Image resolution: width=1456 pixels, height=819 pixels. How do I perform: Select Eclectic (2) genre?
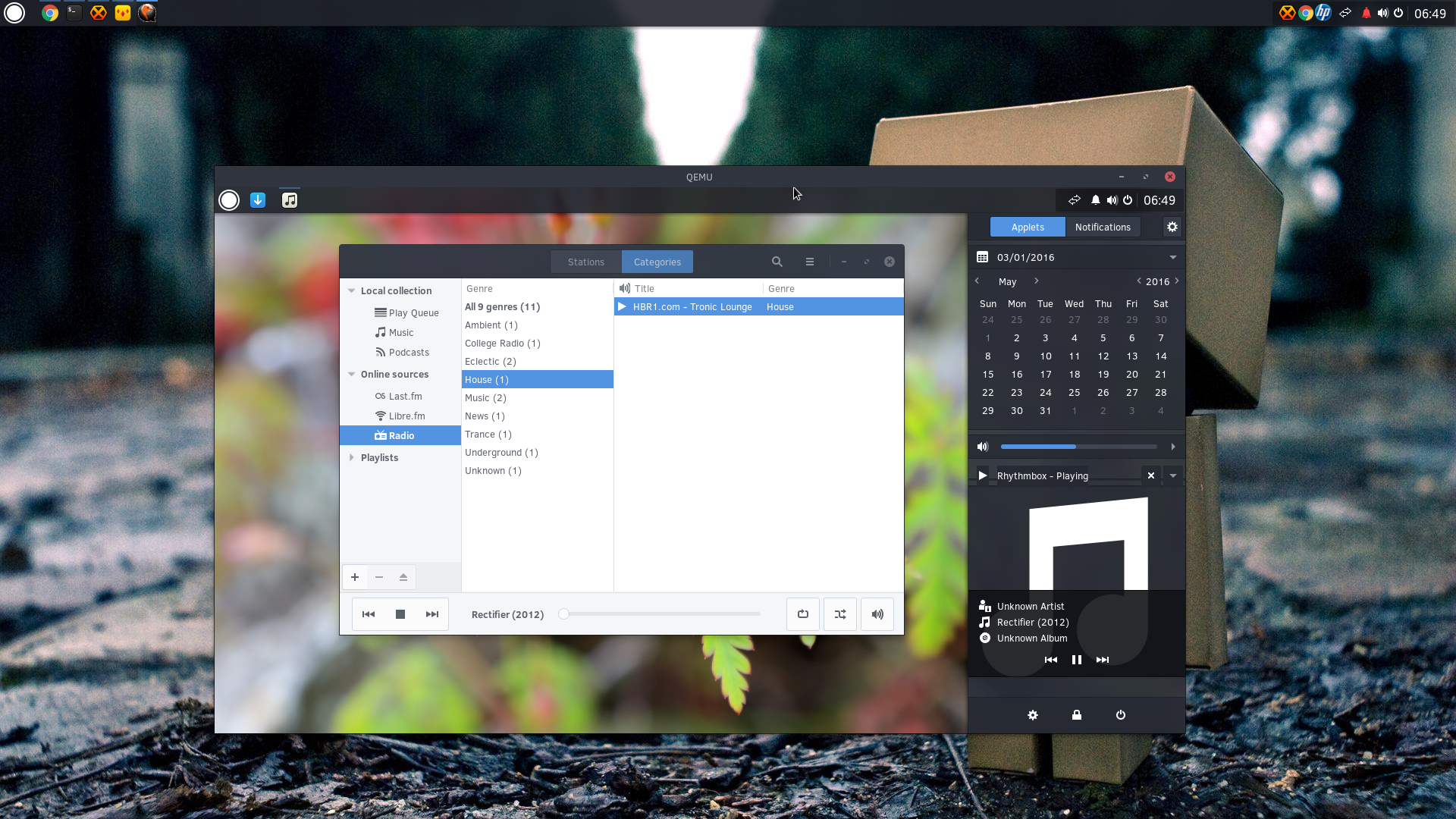(538, 361)
